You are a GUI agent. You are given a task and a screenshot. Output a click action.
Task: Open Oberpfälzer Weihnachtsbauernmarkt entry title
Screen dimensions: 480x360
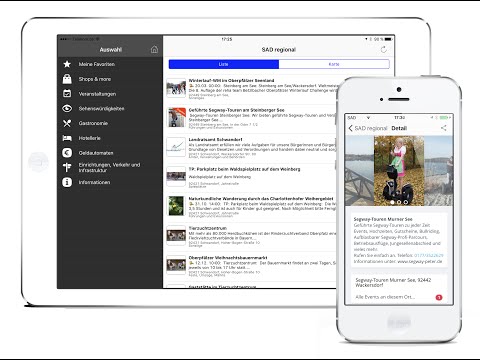(x=228, y=258)
